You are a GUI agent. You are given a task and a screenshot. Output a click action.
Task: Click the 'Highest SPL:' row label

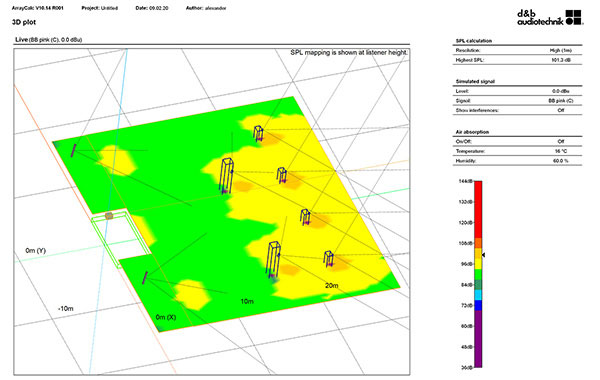point(469,60)
